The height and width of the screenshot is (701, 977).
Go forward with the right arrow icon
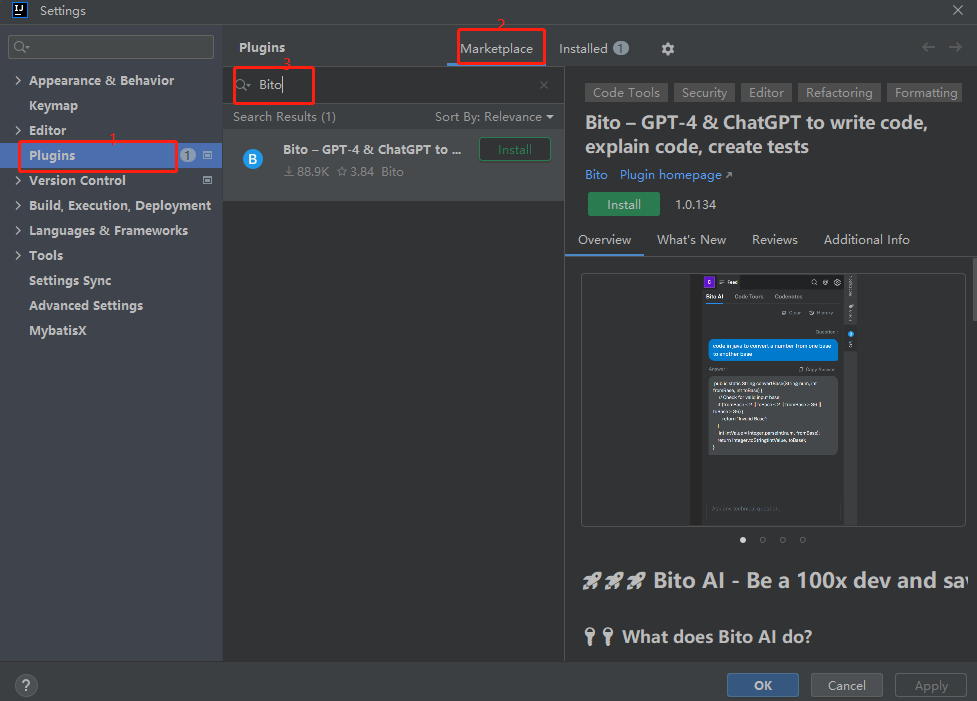tap(955, 47)
